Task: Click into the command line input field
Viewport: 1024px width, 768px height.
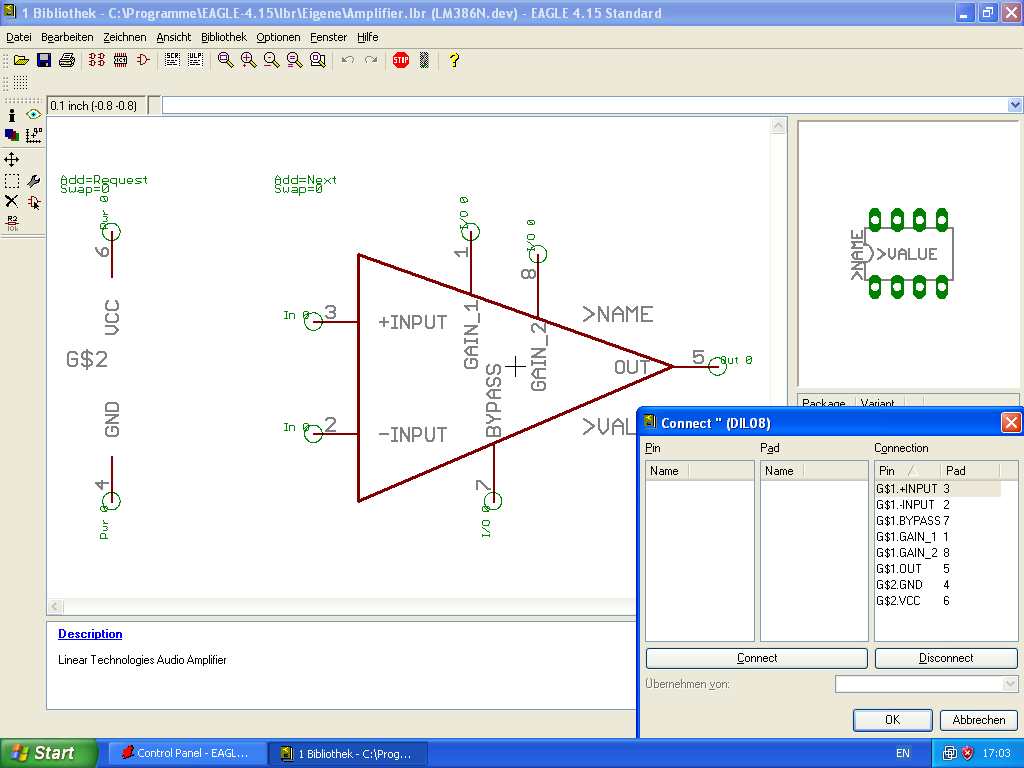Action: pyautogui.click(x=584, y=105)
